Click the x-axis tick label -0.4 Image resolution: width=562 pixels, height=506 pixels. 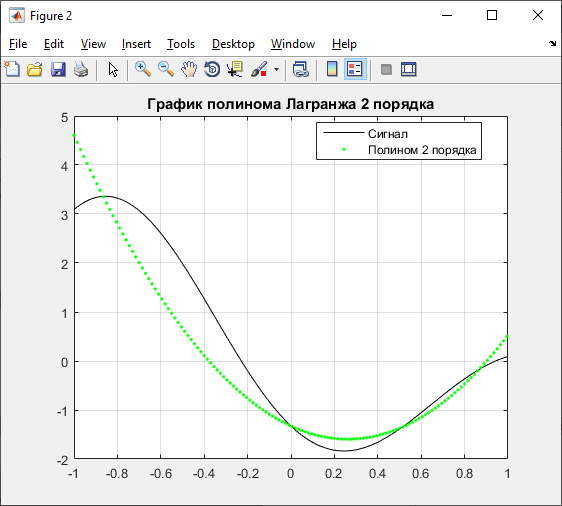click(204, 474)
